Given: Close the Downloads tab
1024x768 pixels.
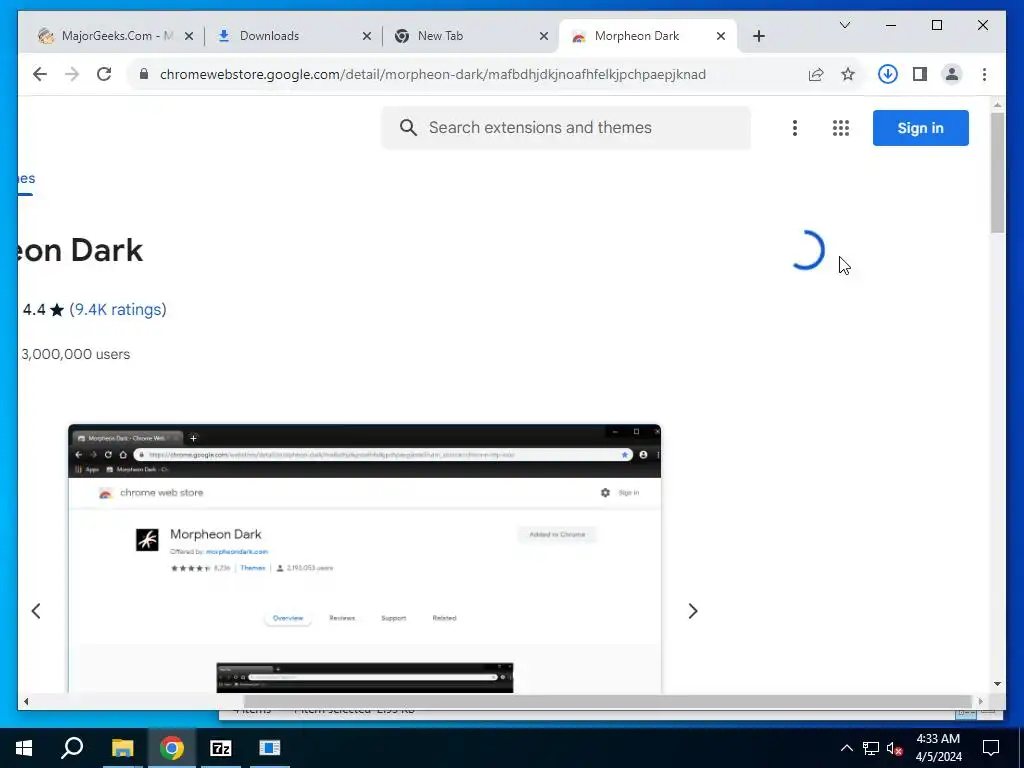Looking at the screenshot, I should (367, 37).
